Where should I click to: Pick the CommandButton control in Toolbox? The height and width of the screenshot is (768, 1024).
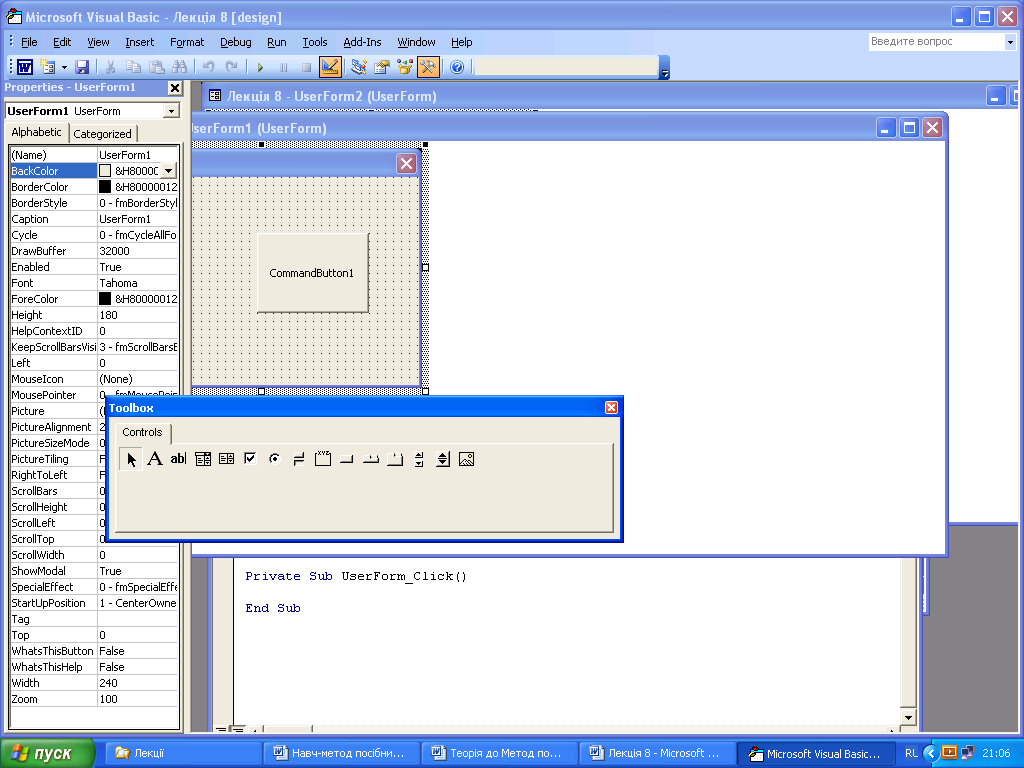tap(347, 459)
